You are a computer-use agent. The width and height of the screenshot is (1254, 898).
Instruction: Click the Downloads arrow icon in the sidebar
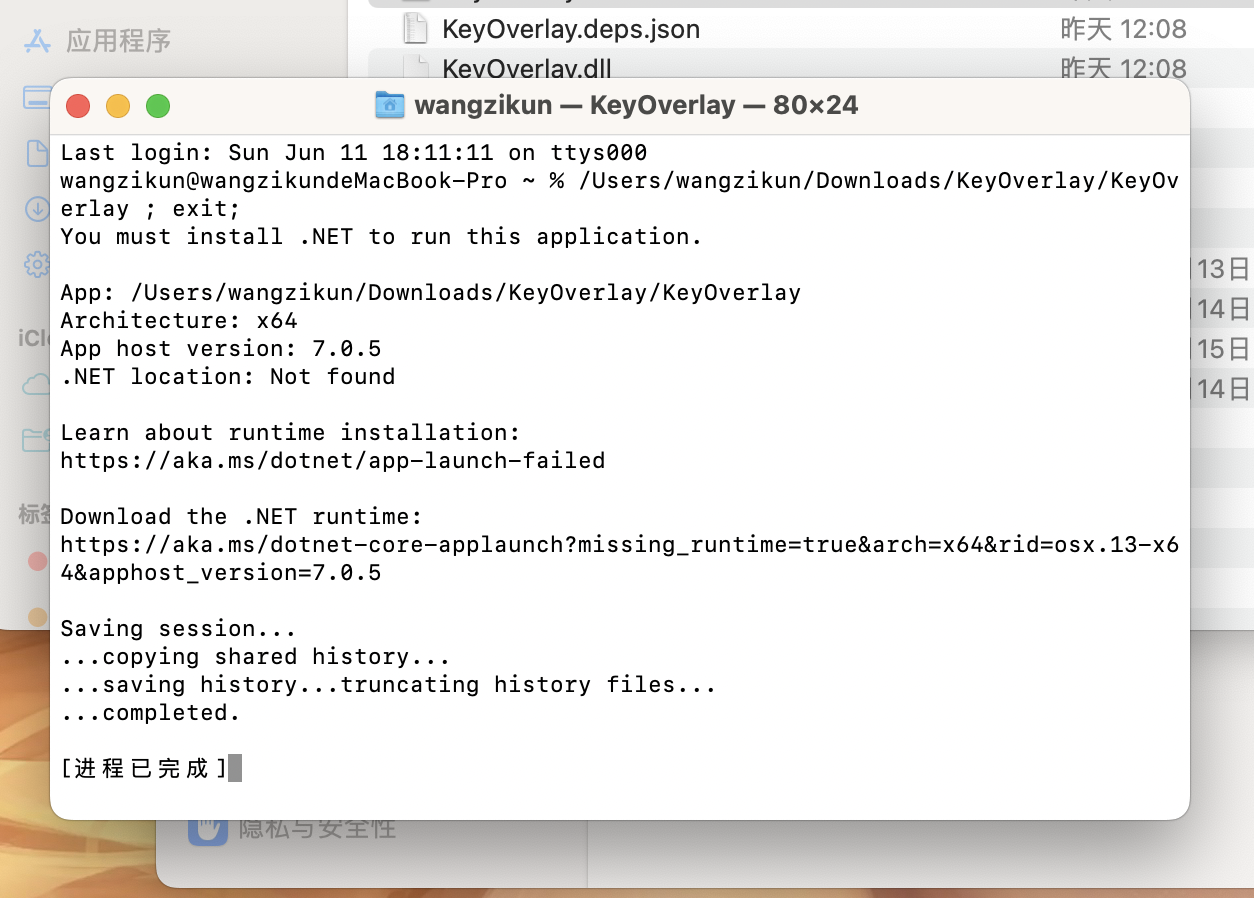pyautogui.click(x=37, y=211)
